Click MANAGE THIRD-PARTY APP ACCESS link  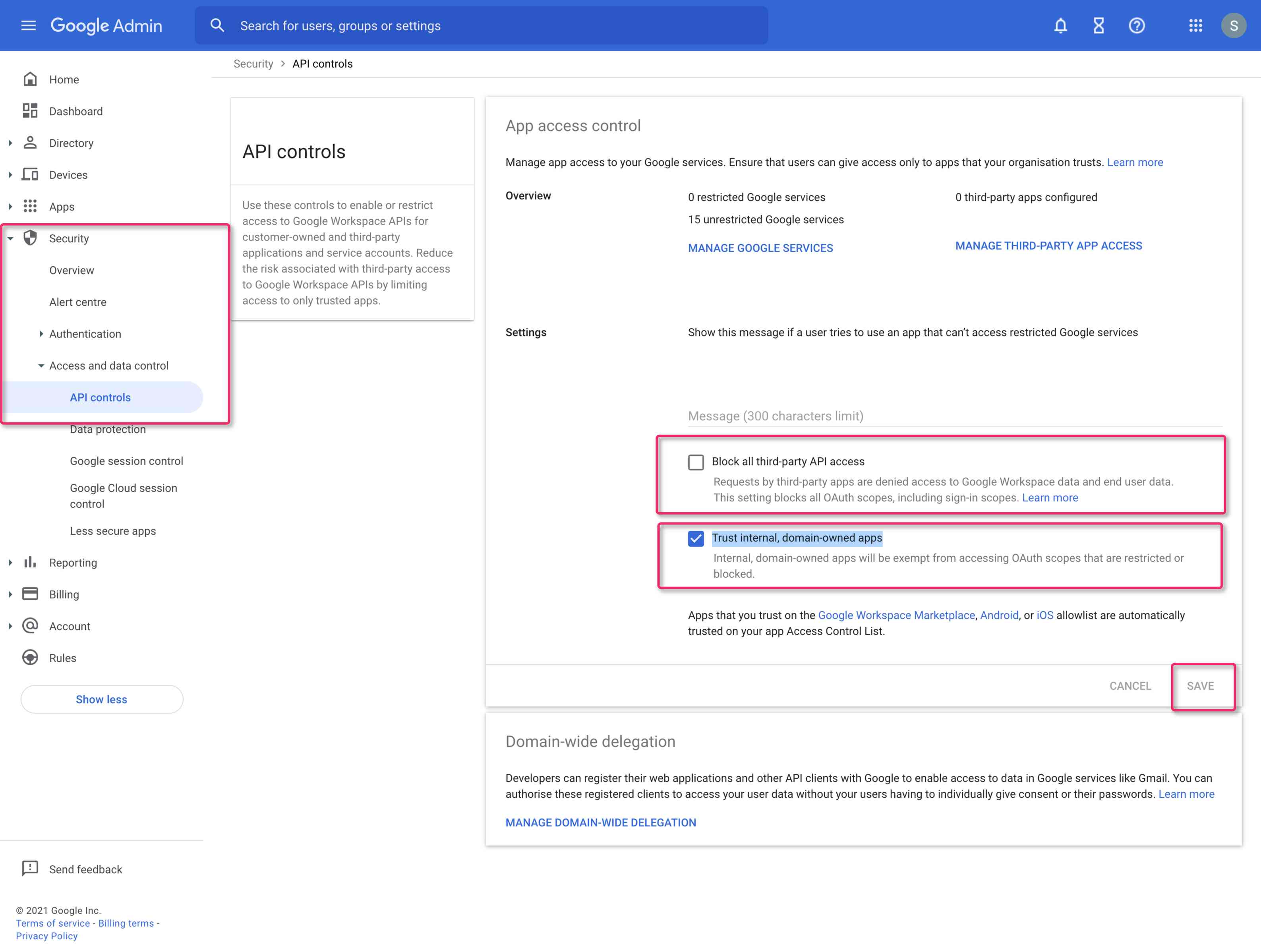tap(1048, 246)
